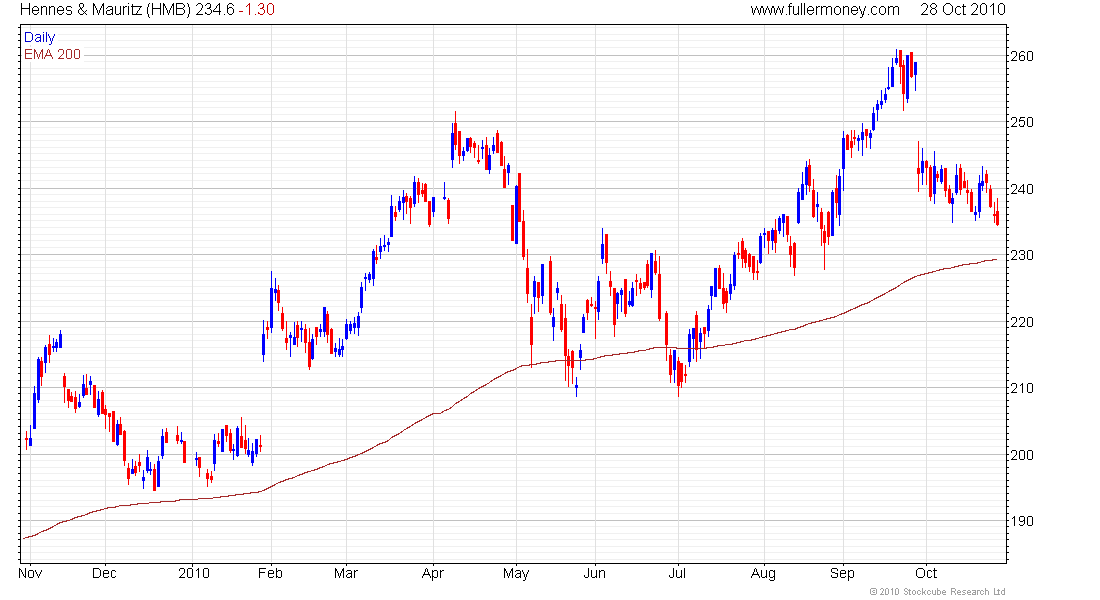Screen dimensions: 1100x600
Task: Click the price change '-1.30'
Action: point(257,10)
